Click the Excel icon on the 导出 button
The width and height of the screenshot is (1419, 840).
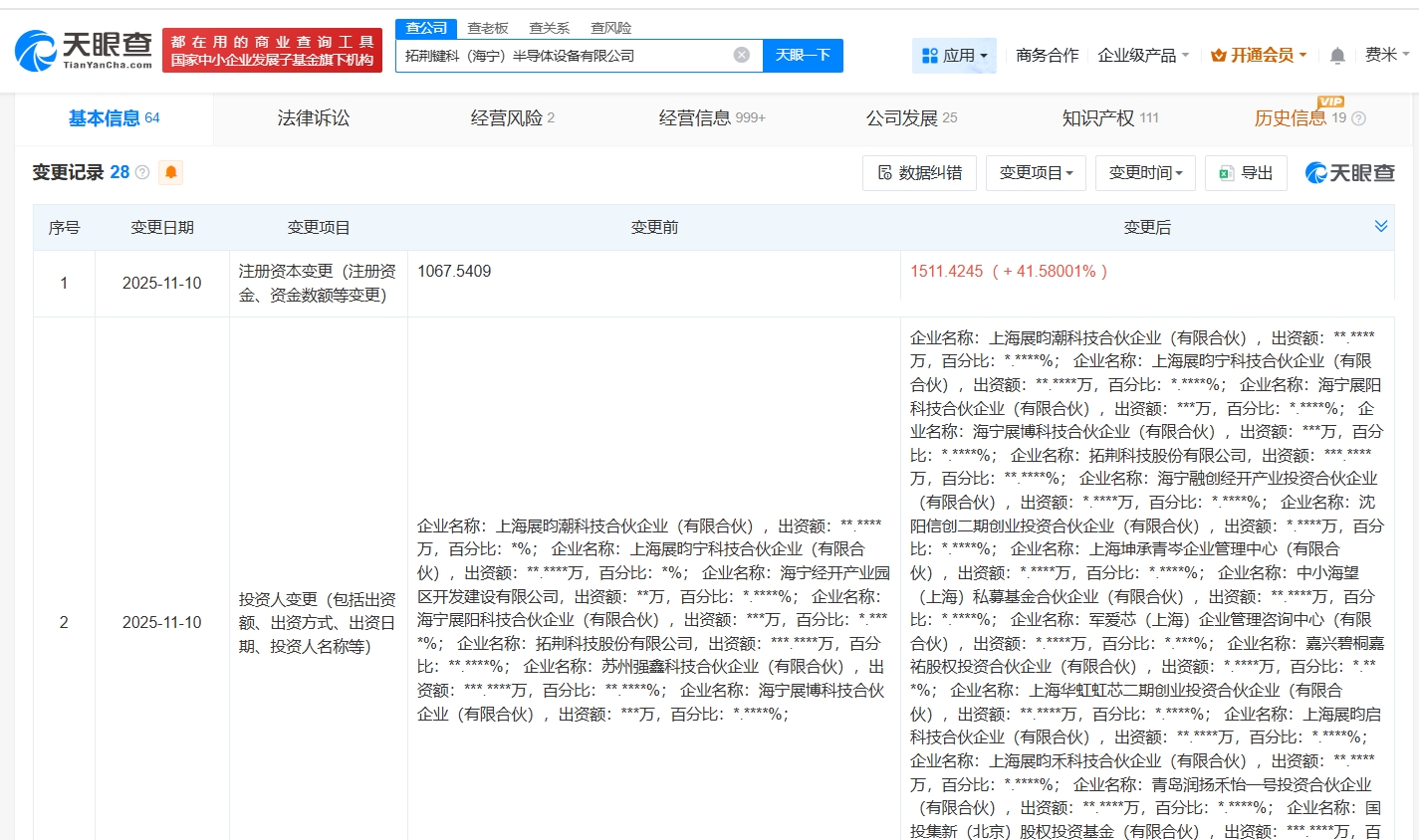[1225, 171]
